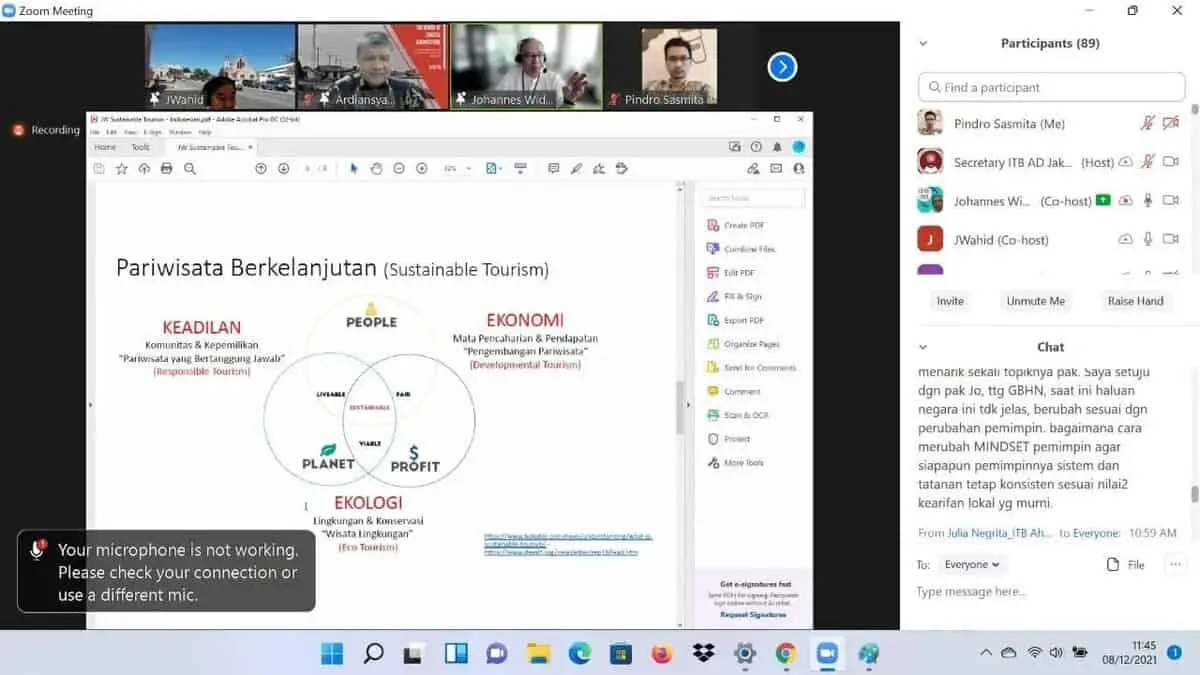The width and height of the screenshot is (1200, 675).
Task: Click the blue next-video arrow button
Action: click(x=782, y=67)
